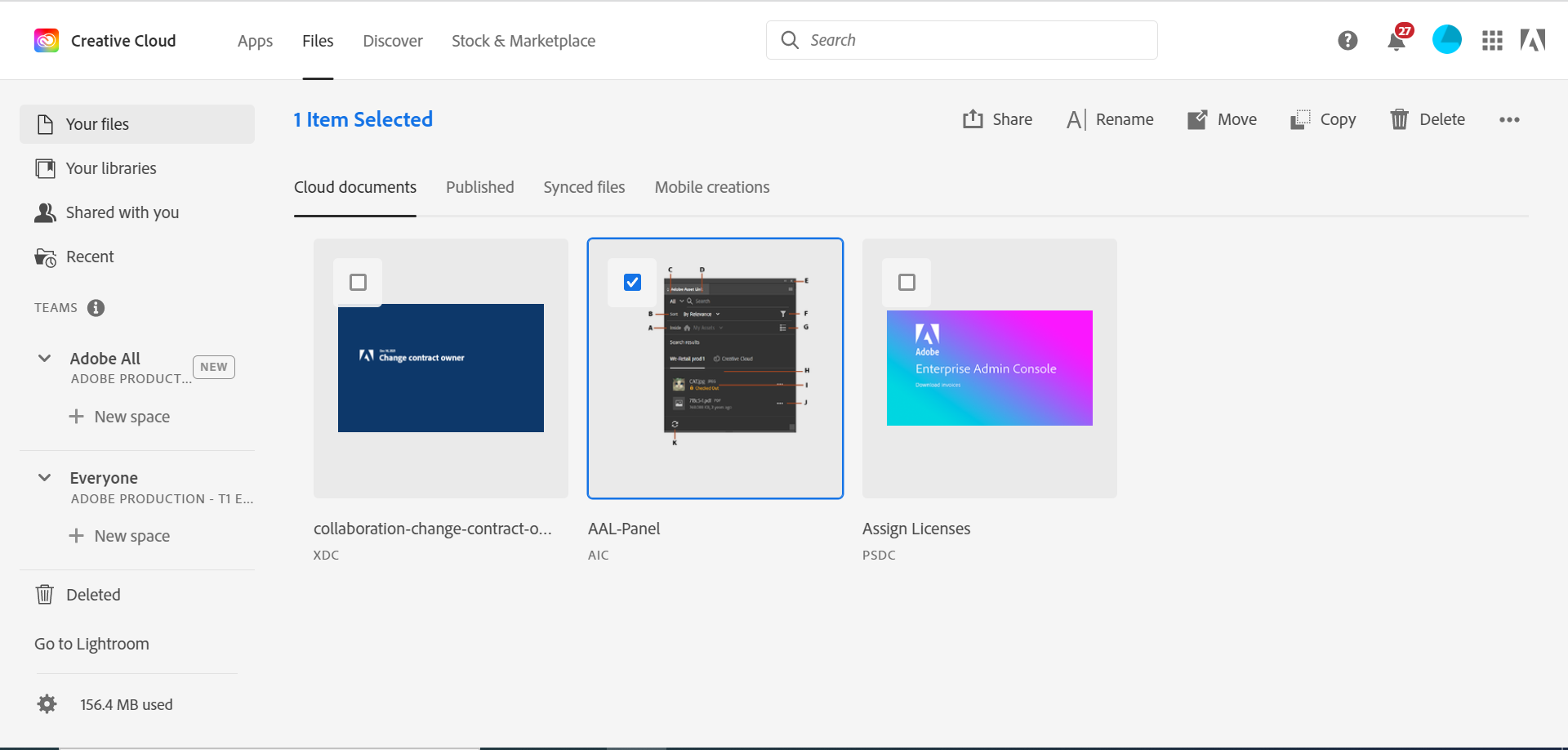Click the Shared with you people icon
The height and width of the screenshot is (750, 1568).
45,212
